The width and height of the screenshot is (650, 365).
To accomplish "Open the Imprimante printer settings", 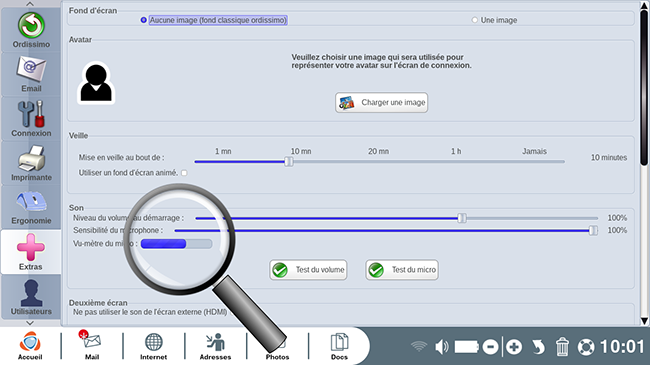I will [31, 163].
